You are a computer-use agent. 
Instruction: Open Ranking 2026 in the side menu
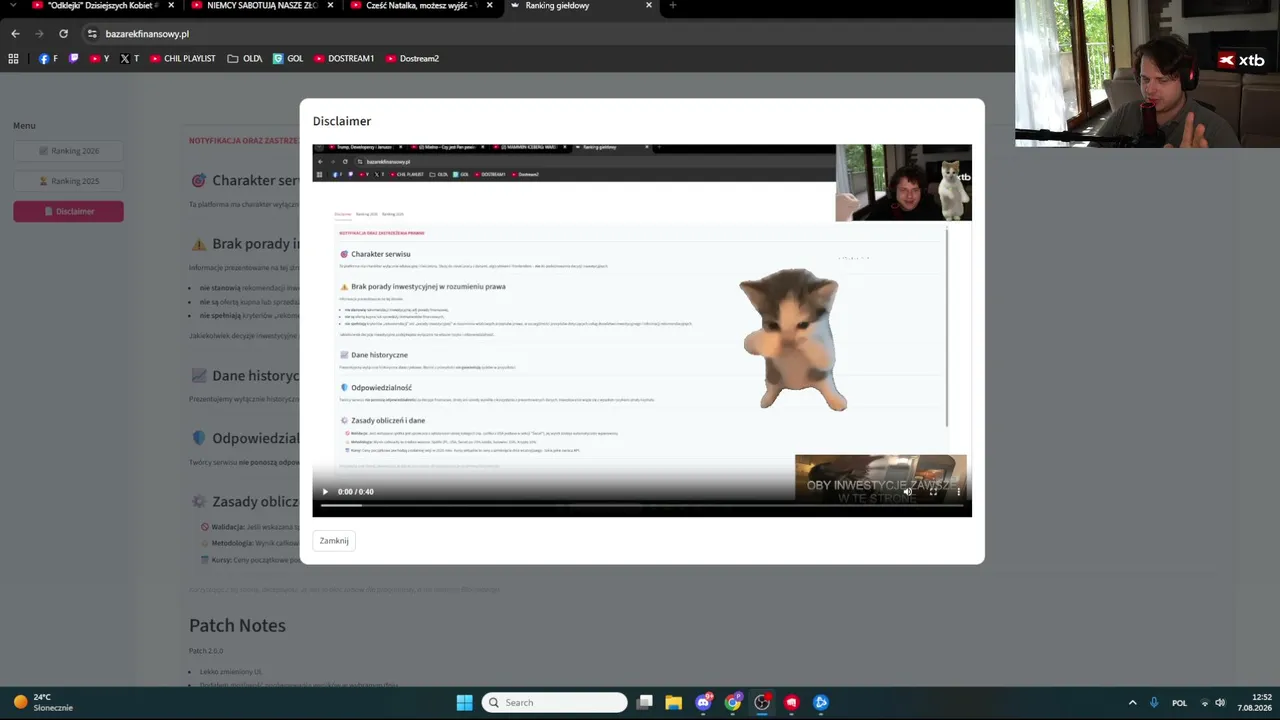(x=68, y=151)
